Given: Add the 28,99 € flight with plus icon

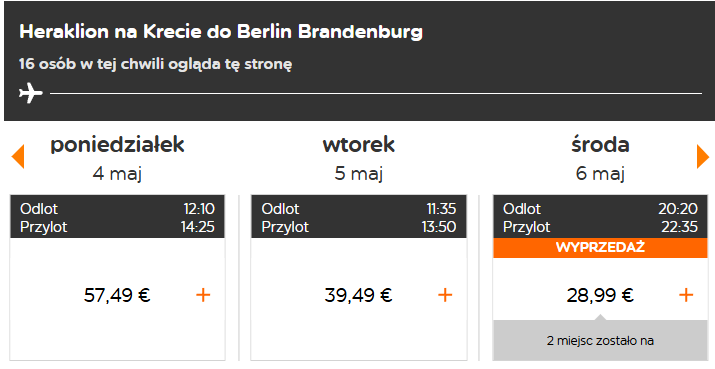Looking at the screenshot, I should [x=686, y=295].
